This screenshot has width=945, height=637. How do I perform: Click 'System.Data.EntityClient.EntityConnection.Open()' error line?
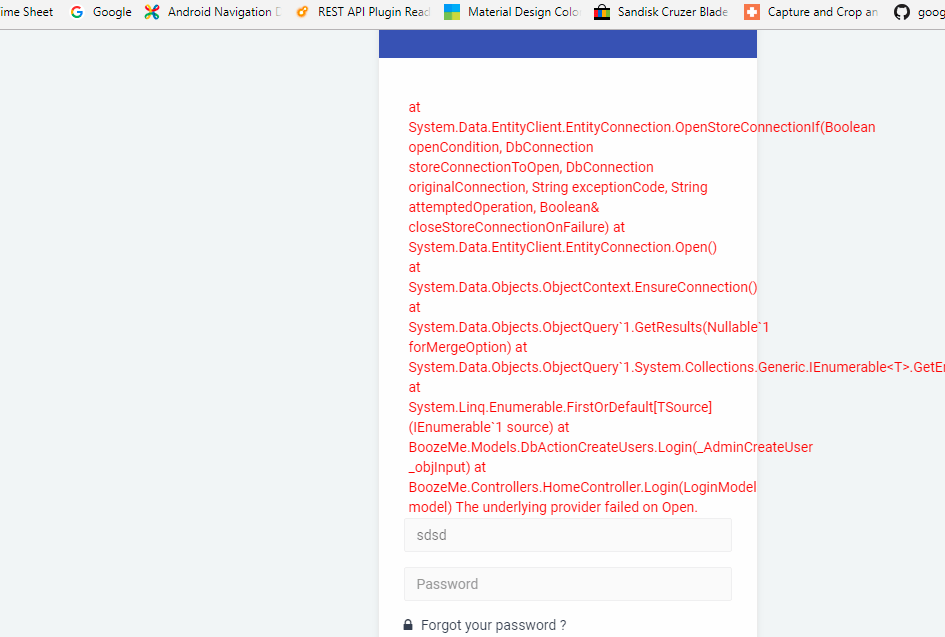[x=563, y=247]
